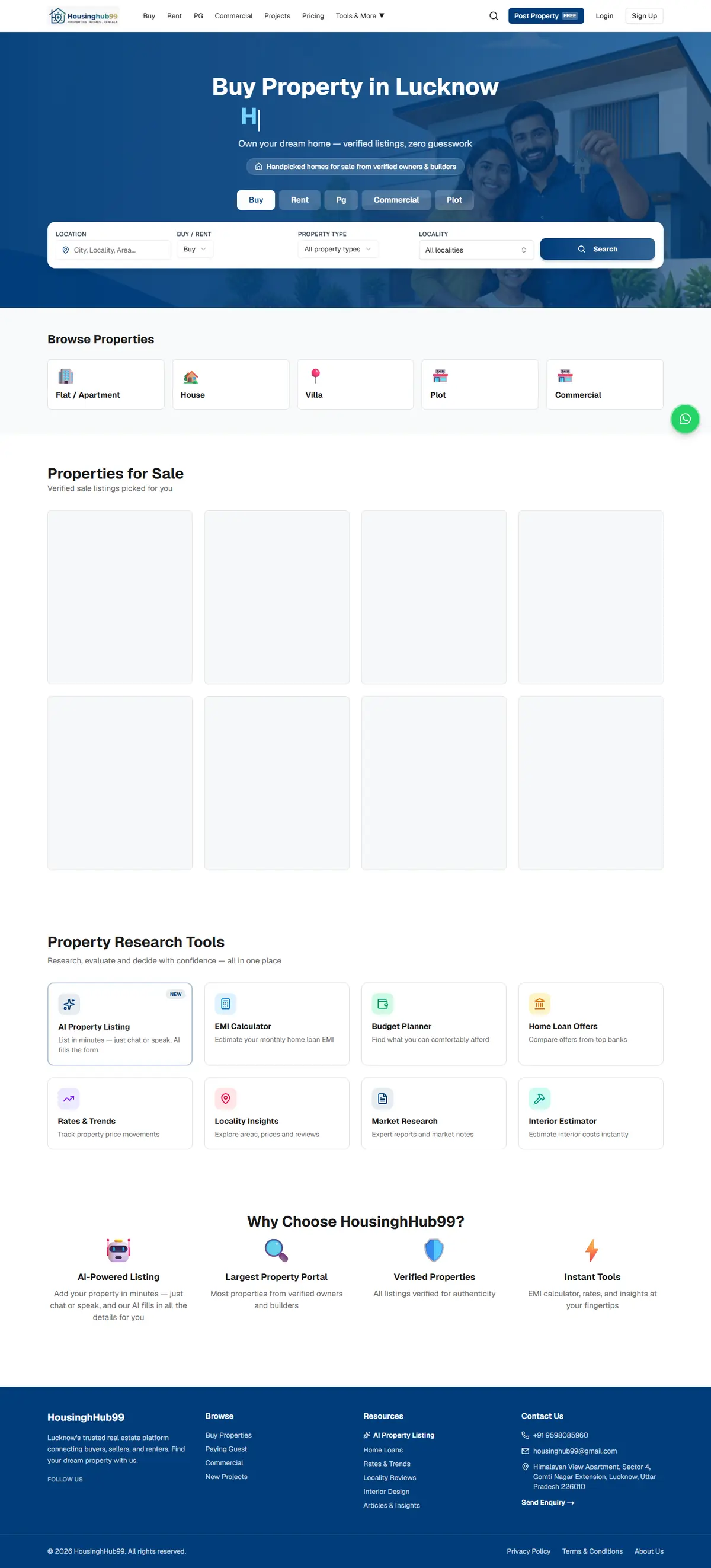711x1568 pixels.
Task: Click the Post Property FREE button
Action: point(546,16)
